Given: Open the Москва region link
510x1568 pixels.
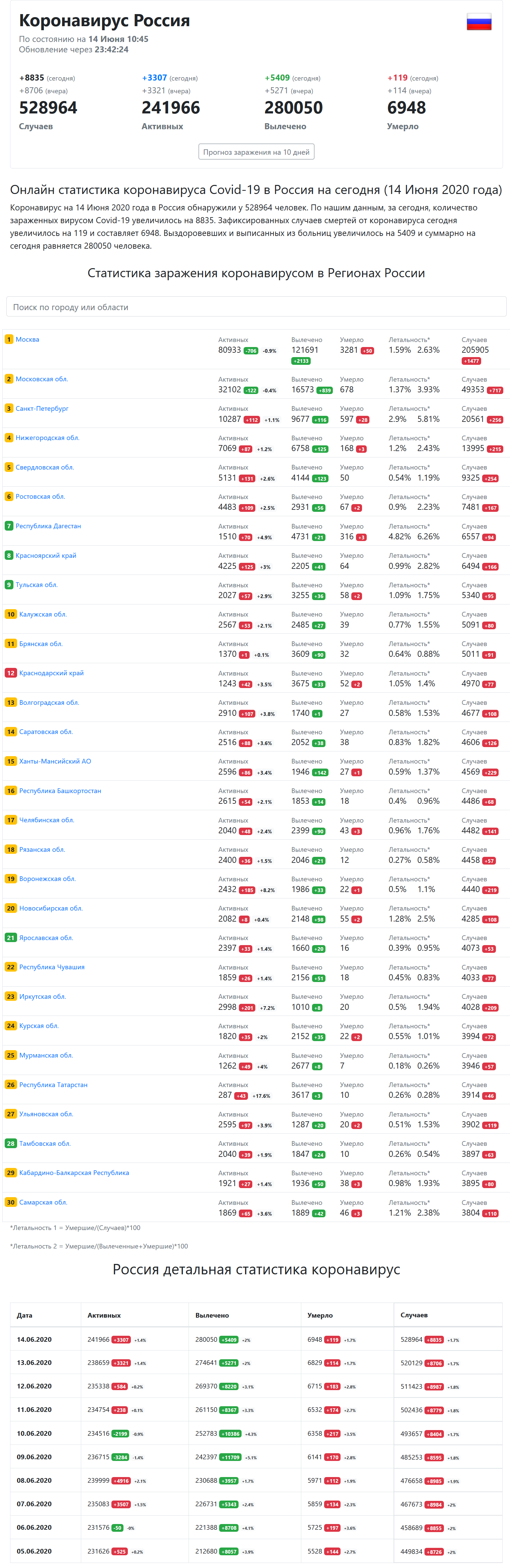Looking at the screenshot, I should [x=28, y=340].
